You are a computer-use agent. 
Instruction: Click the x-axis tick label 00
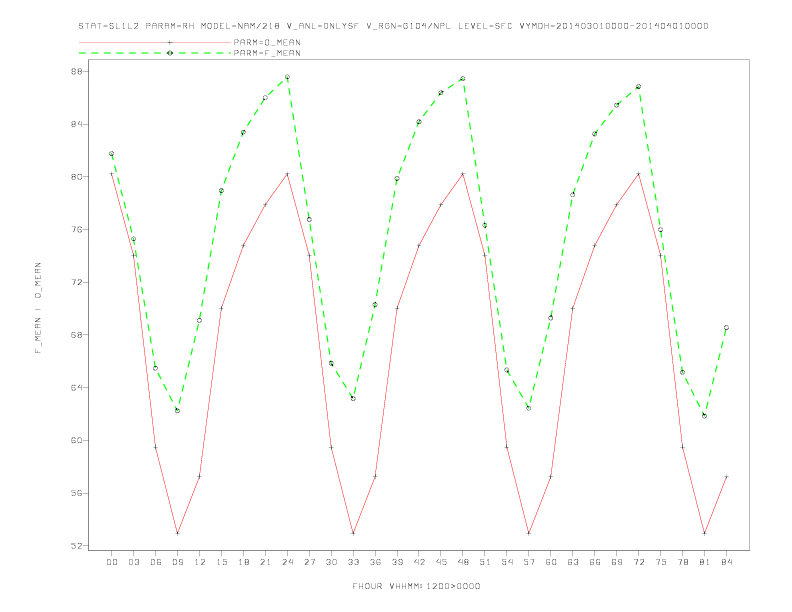(x=112, y=562)
